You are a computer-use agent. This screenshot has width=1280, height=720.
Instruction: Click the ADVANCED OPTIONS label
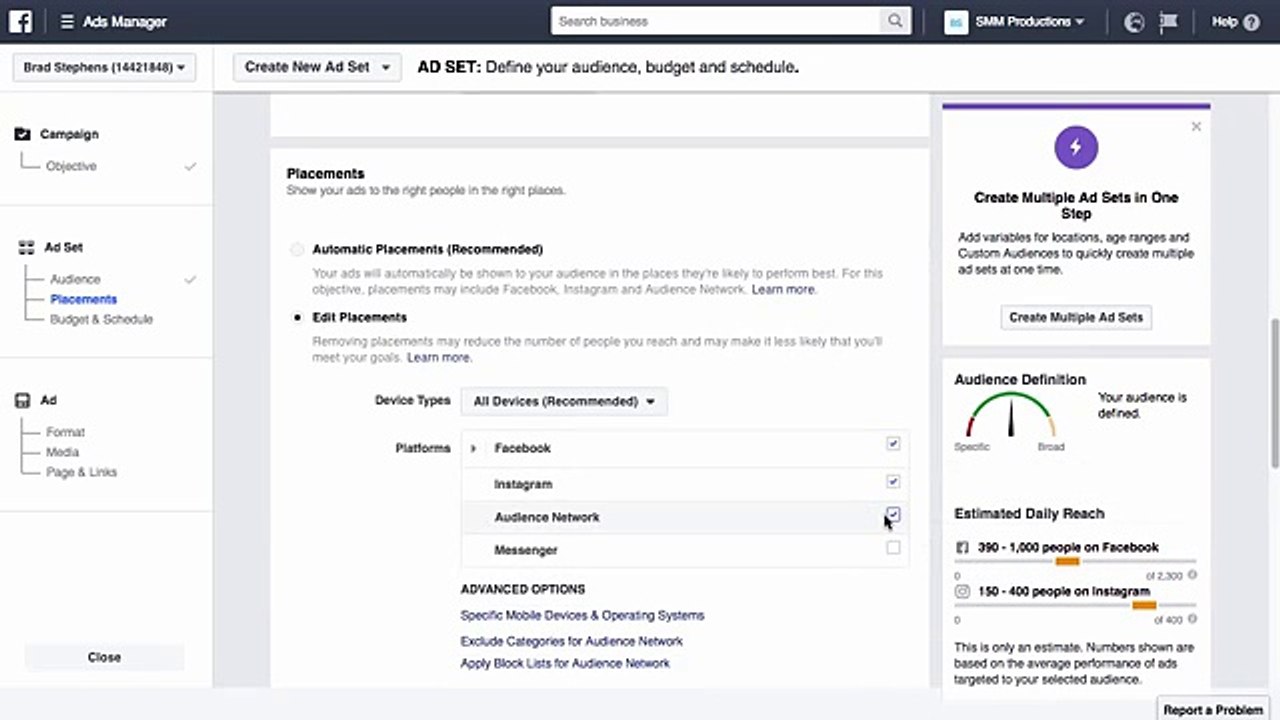pyautogui.click(x=523, y=589)
